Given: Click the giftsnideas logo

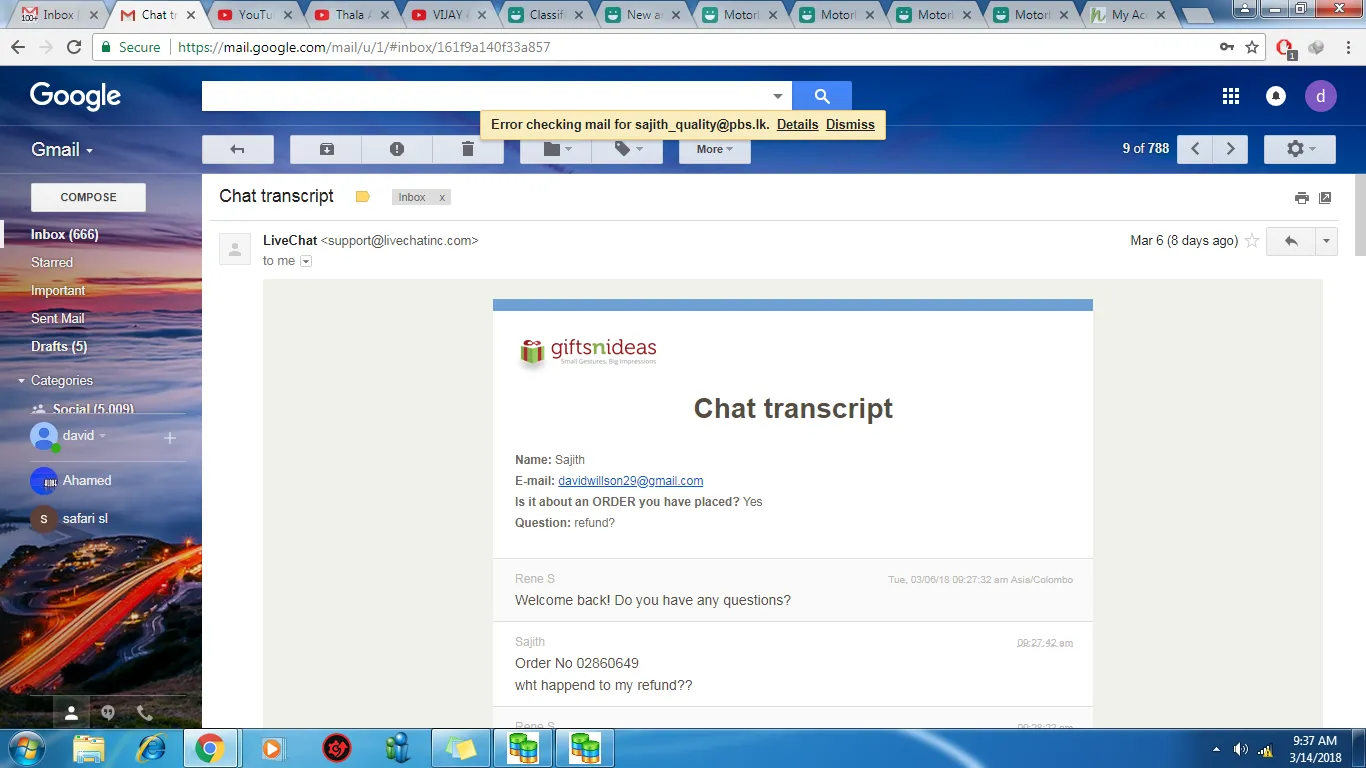Looking at the screenshot, I should [x=588, y=351].
